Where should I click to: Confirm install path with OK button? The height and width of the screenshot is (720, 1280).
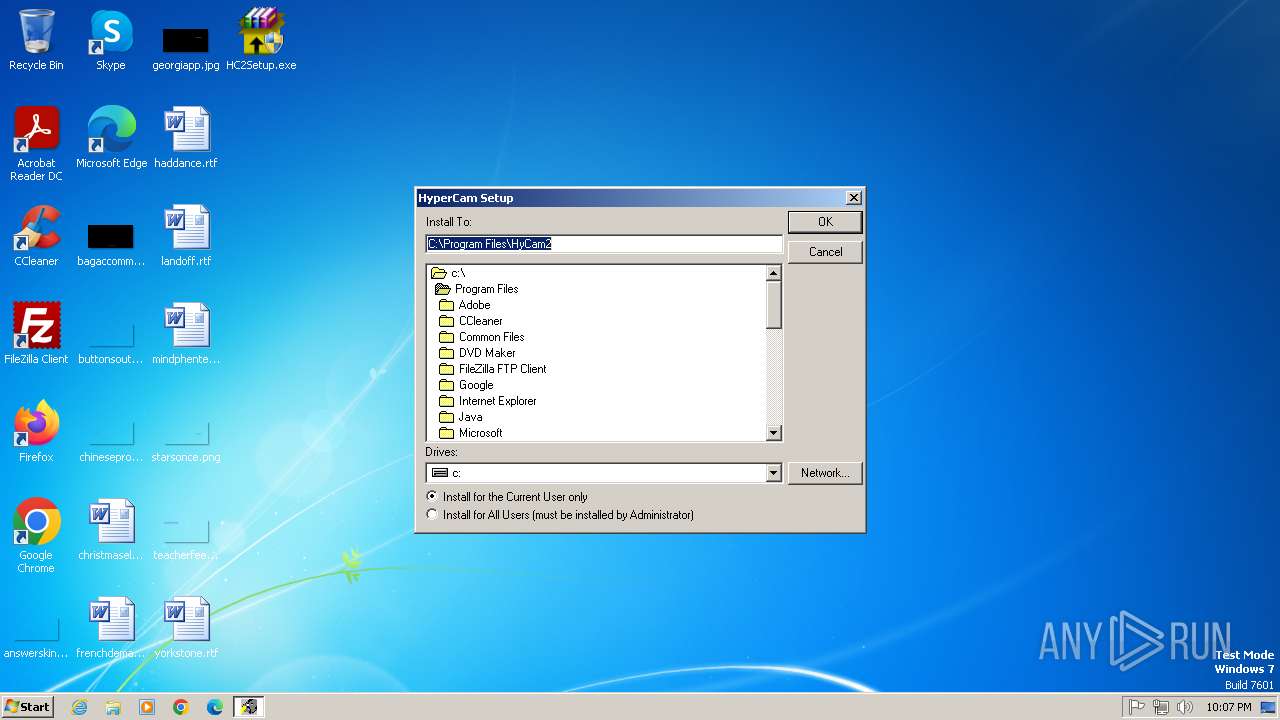pos(825,222)
